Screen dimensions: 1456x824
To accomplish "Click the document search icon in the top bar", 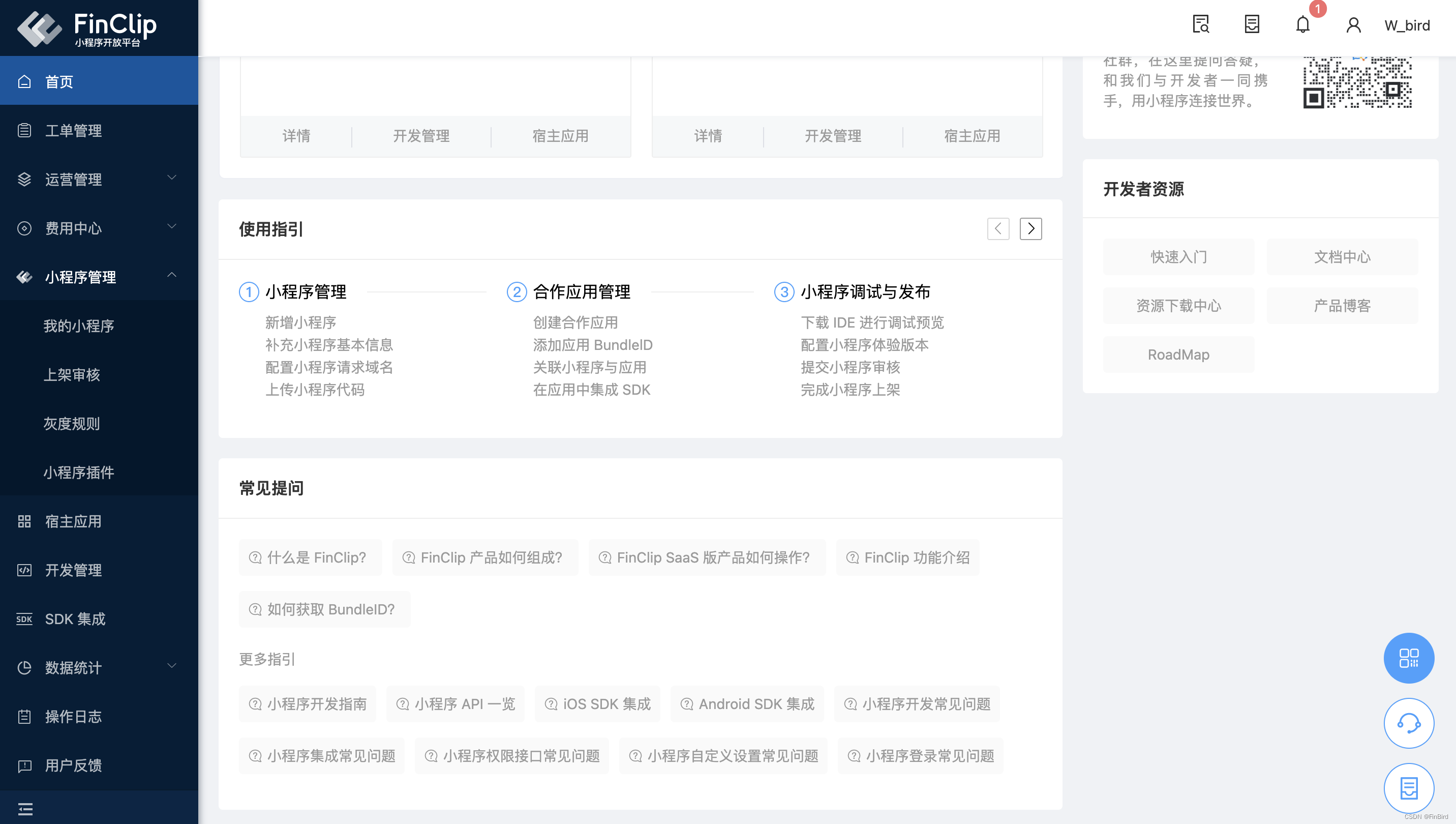I will [x=1200, y=25].
